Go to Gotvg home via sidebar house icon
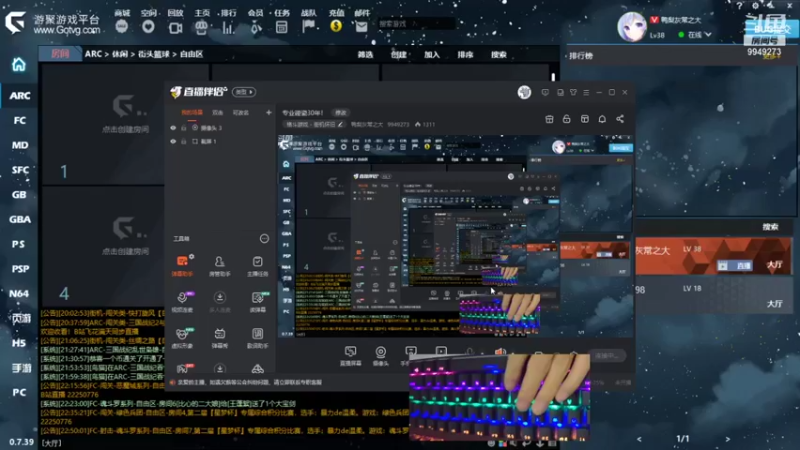The image size is (800, 450). click(19, 65)
